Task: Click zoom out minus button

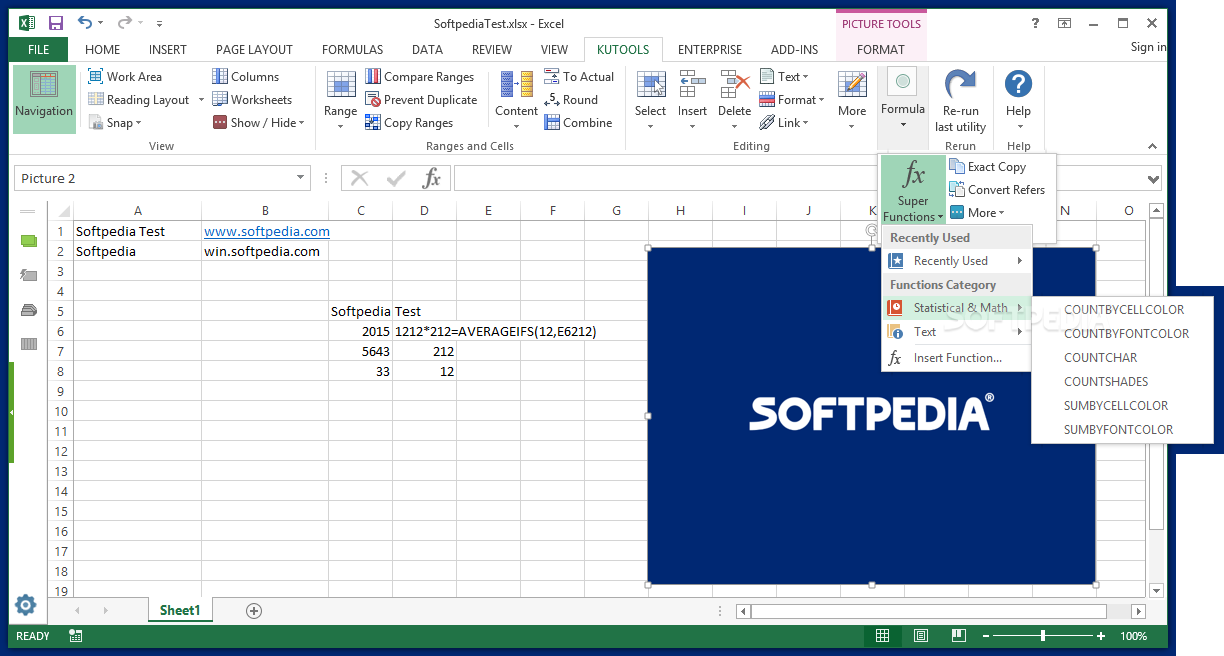Action: pos(984,636)
